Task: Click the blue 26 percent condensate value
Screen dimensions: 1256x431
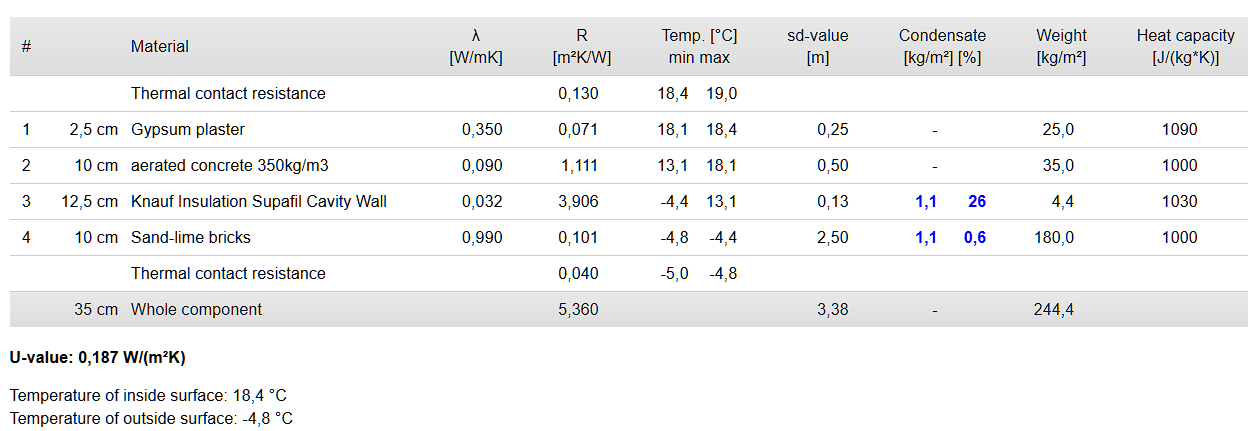Action: [977, 201]
